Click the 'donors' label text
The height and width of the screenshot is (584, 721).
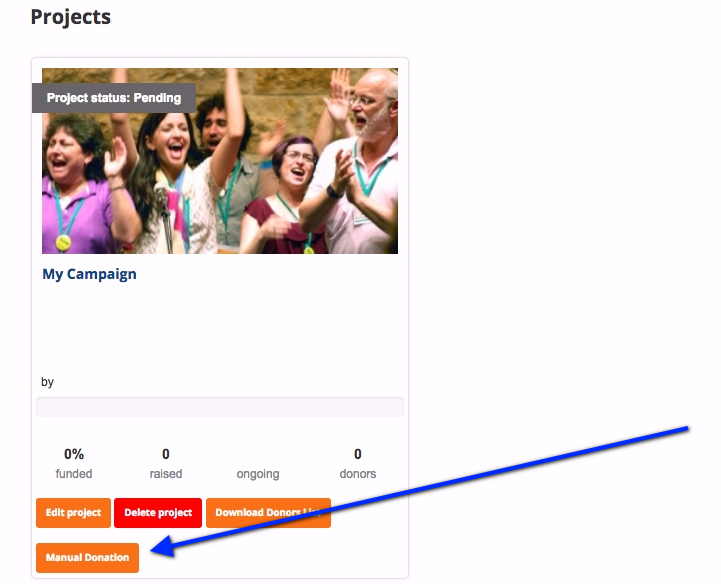click(358, 474)
